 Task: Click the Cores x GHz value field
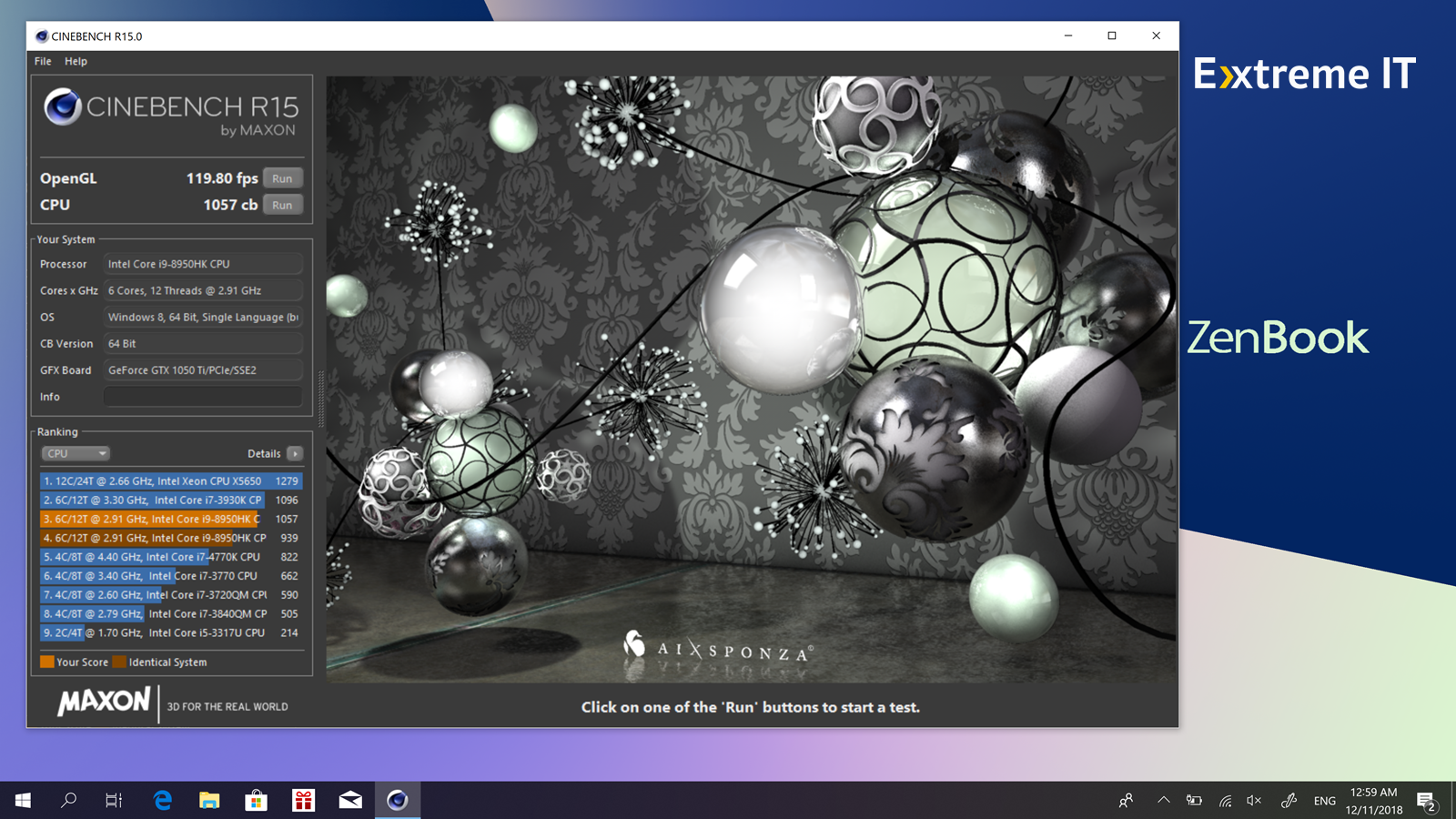point(203,290)
